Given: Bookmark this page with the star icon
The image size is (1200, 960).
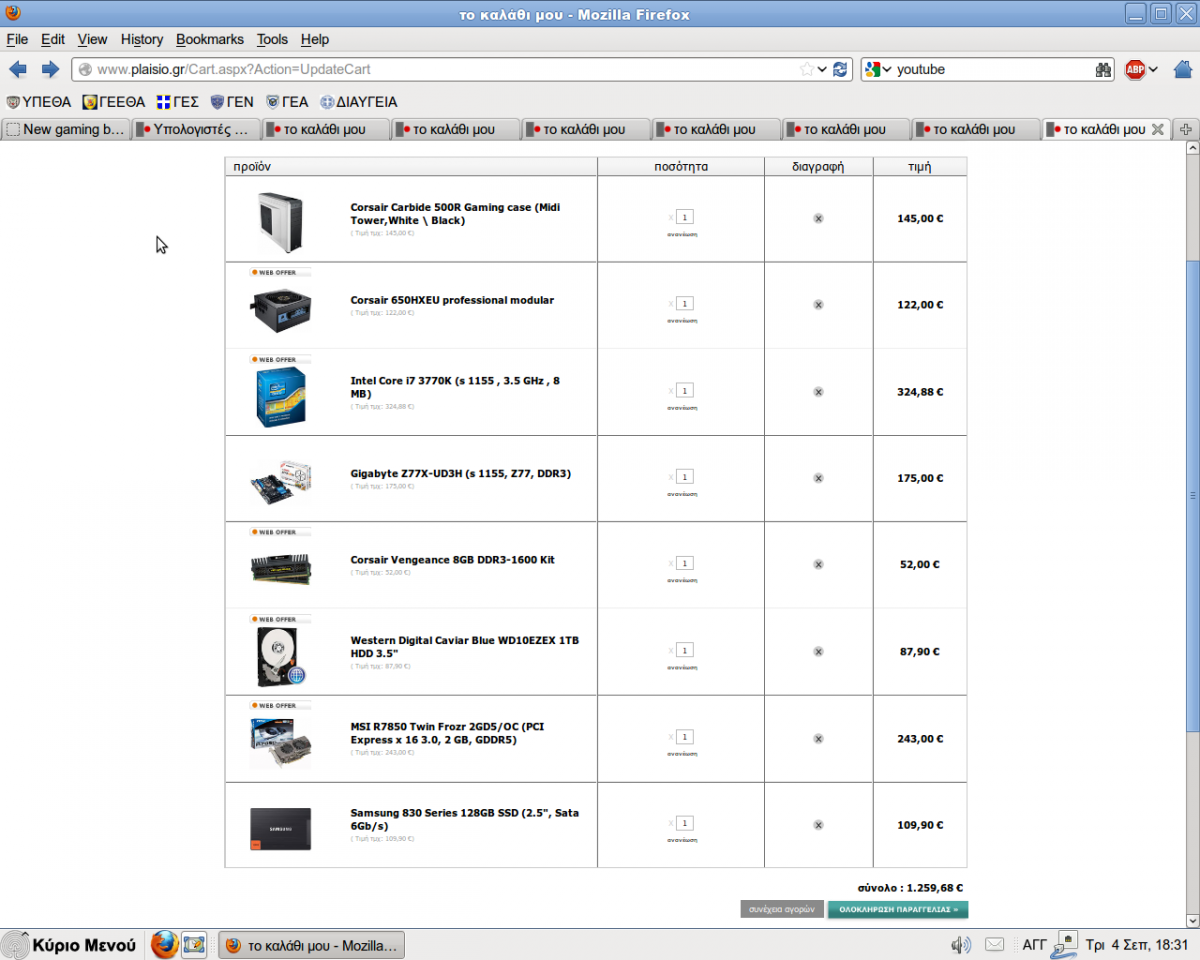Looking at the screenshot, I should coord(807,69).
